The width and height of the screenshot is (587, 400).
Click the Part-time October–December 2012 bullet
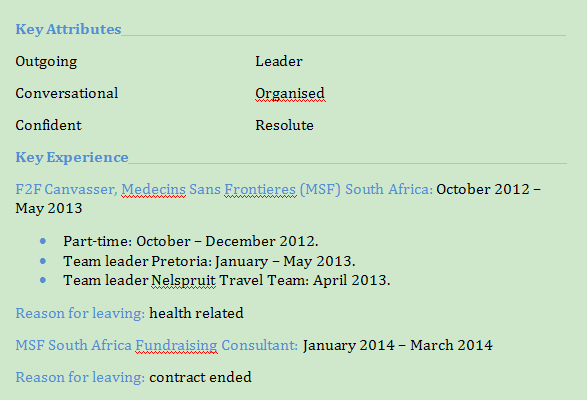(x=191, y=241)
